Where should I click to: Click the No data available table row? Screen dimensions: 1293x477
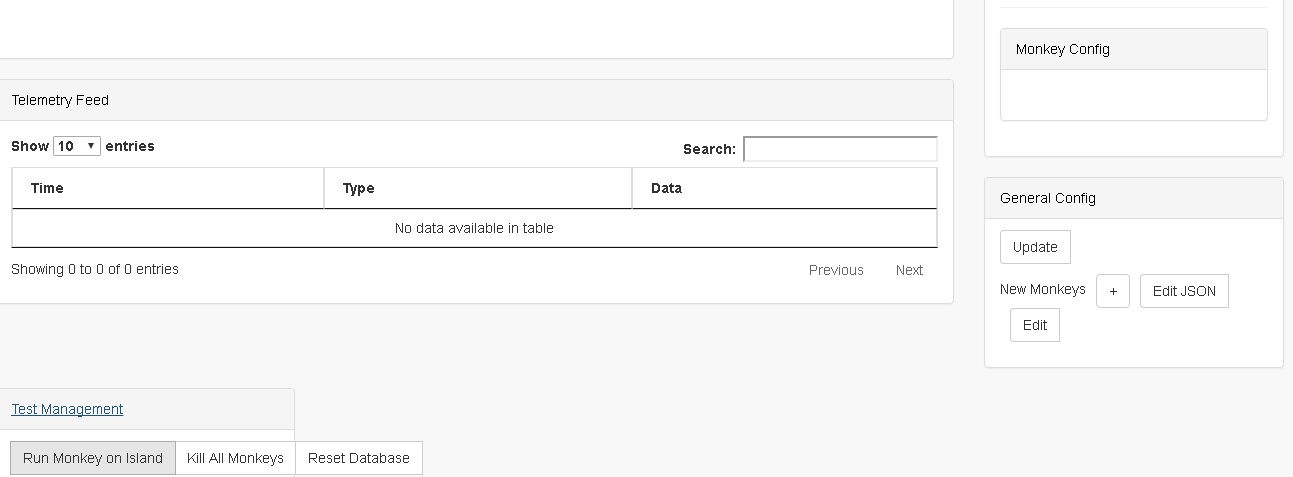tap(474, 228)
